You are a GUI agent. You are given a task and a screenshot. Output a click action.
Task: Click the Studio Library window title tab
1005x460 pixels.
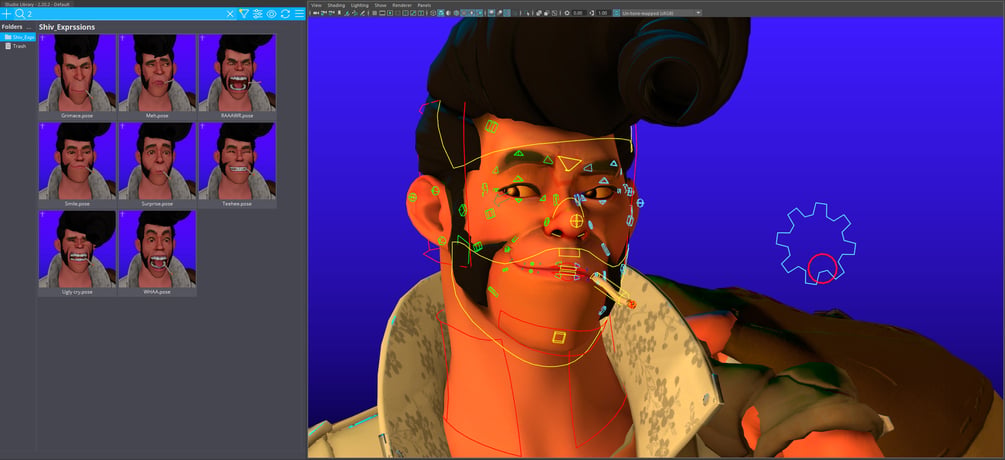point(37,4)
